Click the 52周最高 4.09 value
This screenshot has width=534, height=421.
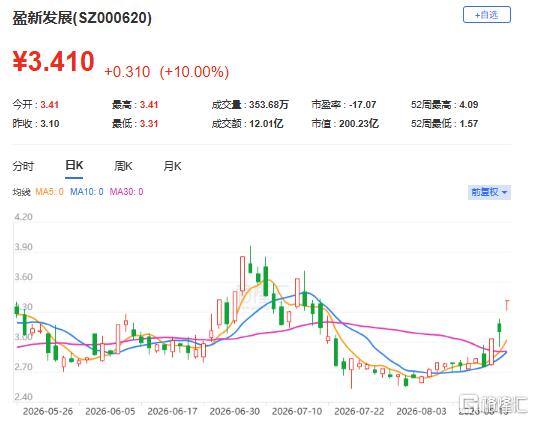point(469,105)
